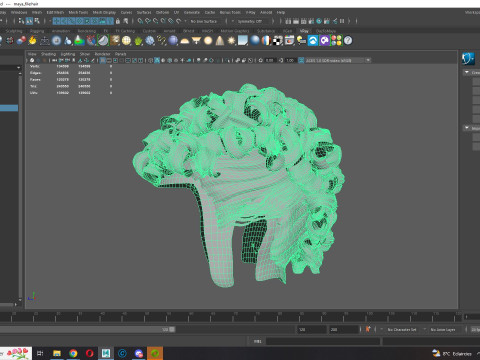Open the Help menu
Image resolution: width=480 pixels, height=360 pixels.
(281, 12)
